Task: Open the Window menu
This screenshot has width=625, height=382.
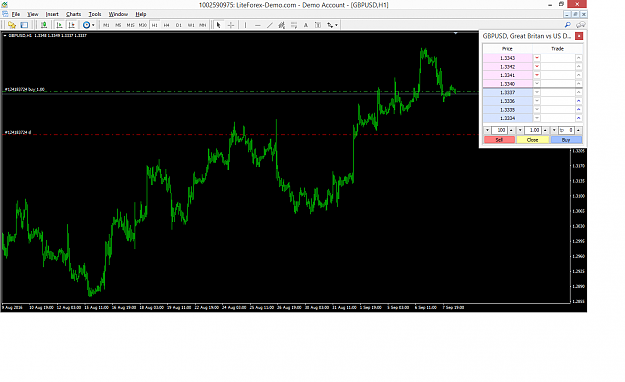Action: point(118,14)
